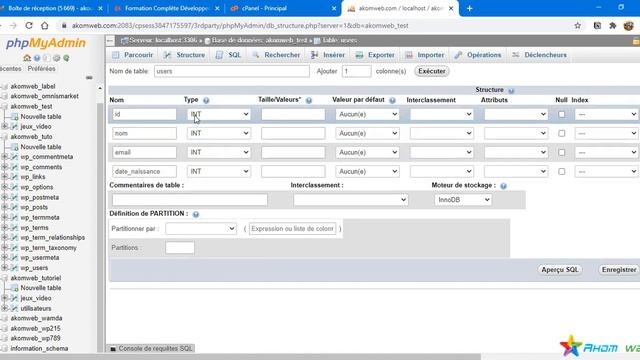The image size is (640, 360).
Task: Collapse the navigation panel link icon
Action: (x=89, y=78)
